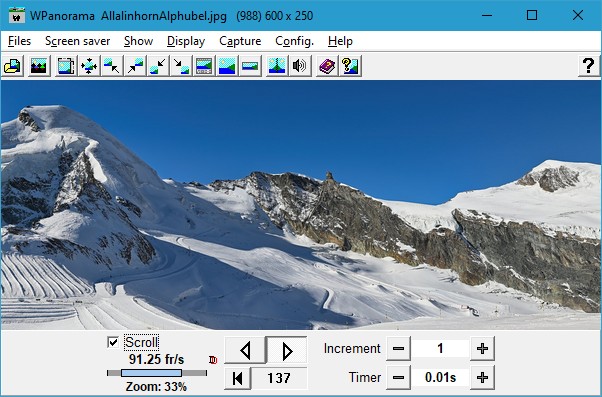Center the window with the four-arrows icon

(x=89, y=66)
